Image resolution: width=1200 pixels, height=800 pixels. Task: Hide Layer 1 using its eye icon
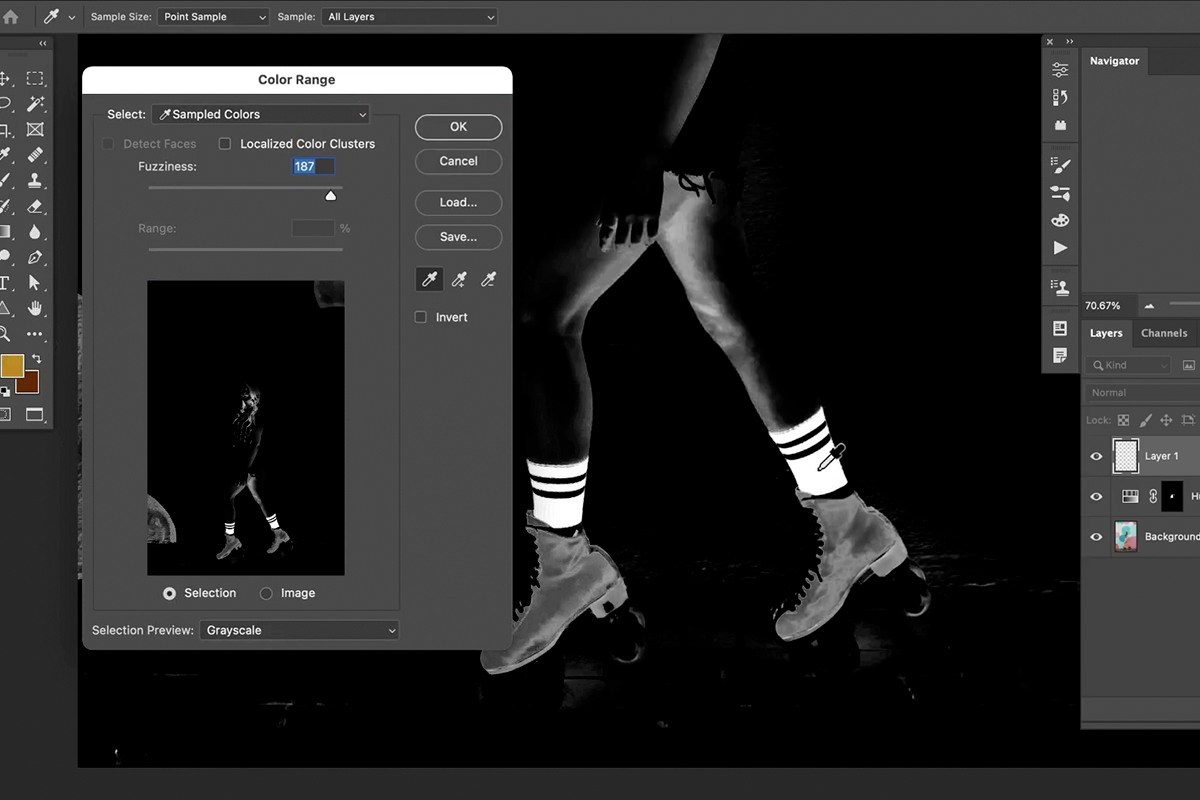pos(1096,456)
